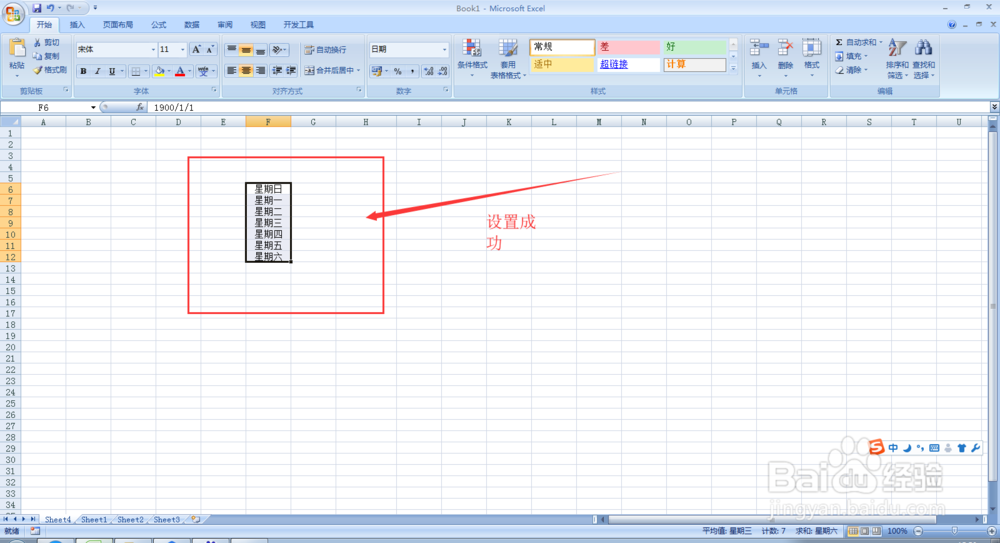The height and width of the screenshot is (543, 1000).
Task: Decrease indent in alignment group
Action: pyautogui.click(x=277, y=70)
